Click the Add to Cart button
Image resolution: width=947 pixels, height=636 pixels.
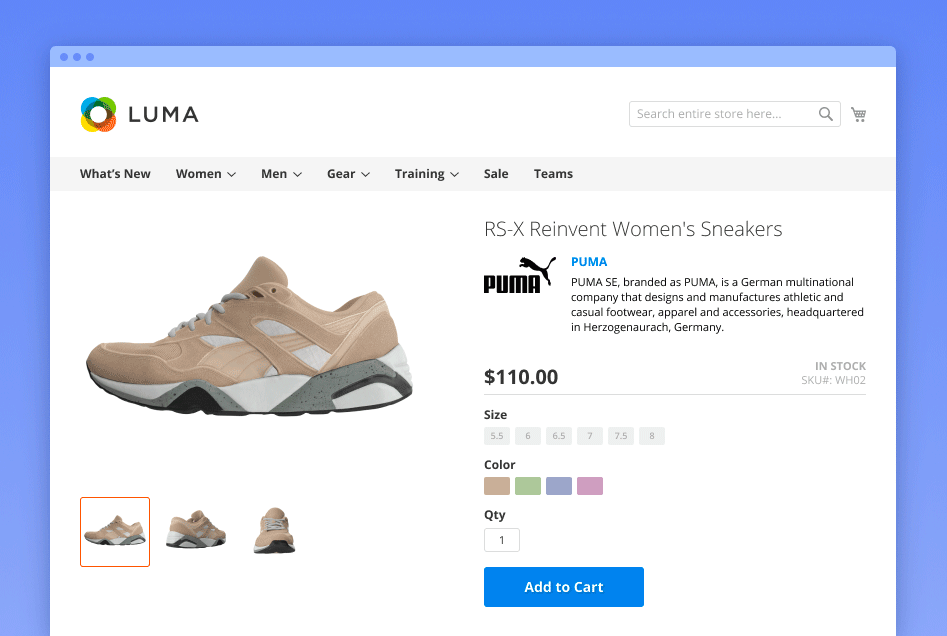point(563,587)
